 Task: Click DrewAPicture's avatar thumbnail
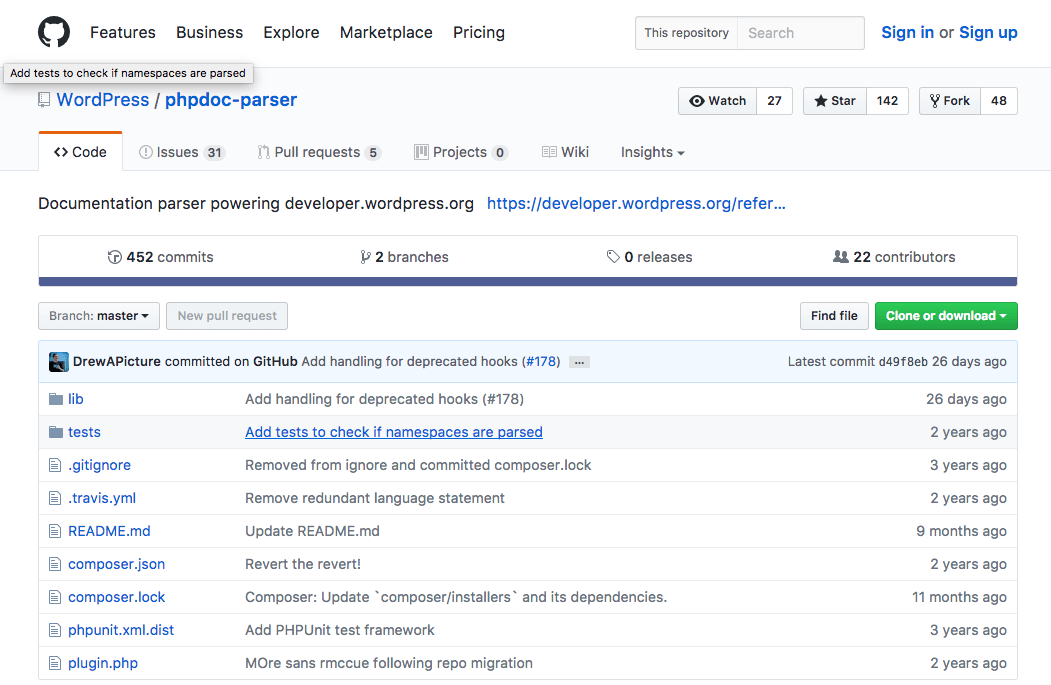tap(59, 362)
